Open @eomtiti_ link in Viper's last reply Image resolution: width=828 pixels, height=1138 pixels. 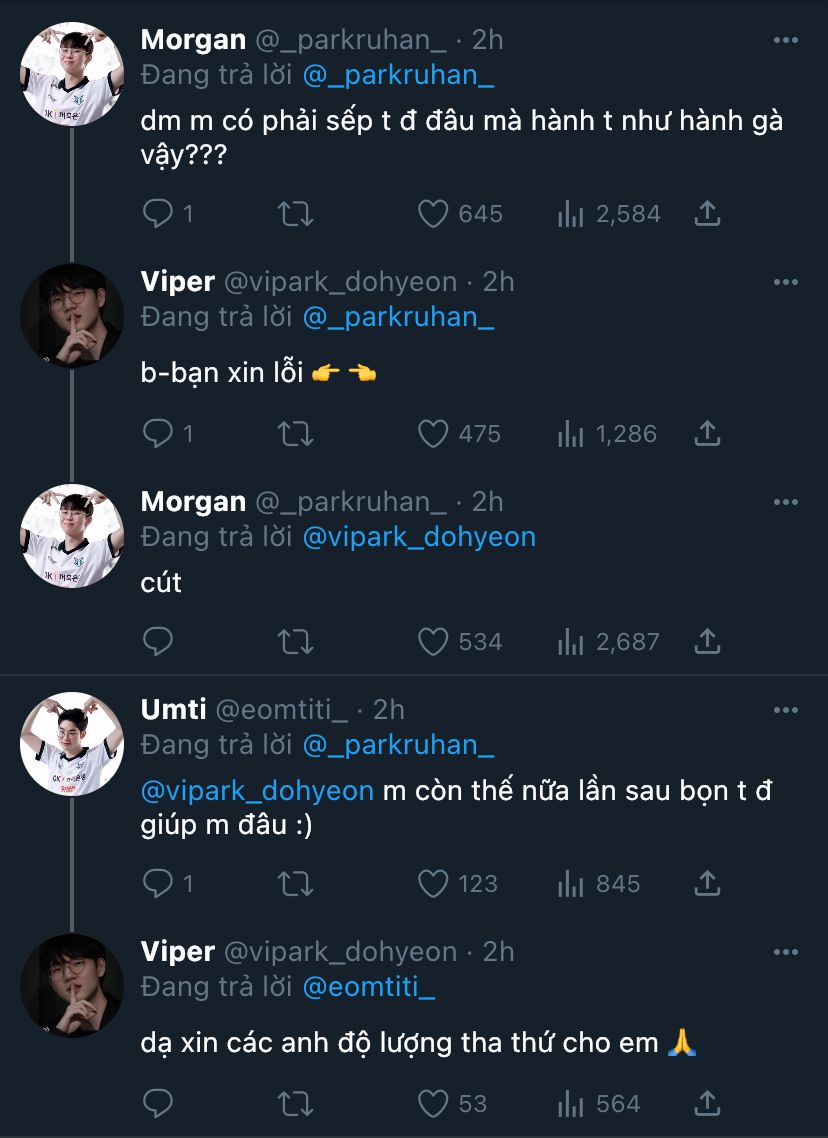pos(368,988)
